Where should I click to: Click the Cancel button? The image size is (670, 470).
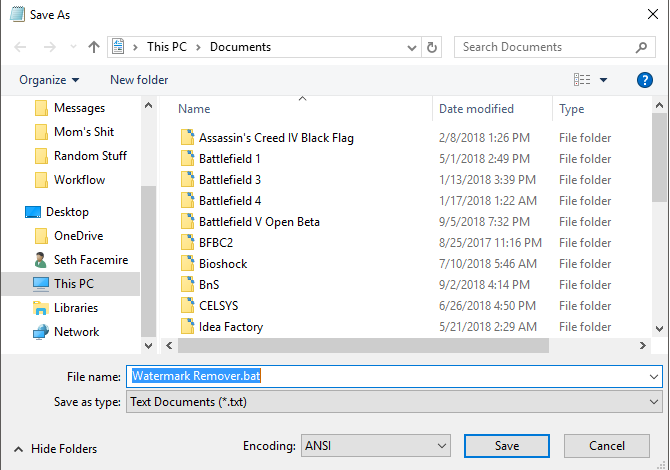coord(607,446)
